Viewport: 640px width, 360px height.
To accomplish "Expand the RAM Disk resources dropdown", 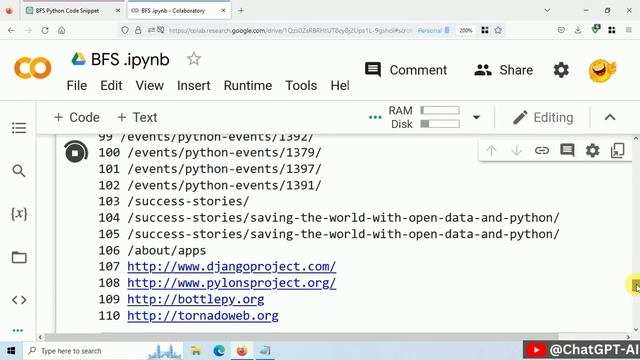I will (476, 118).
